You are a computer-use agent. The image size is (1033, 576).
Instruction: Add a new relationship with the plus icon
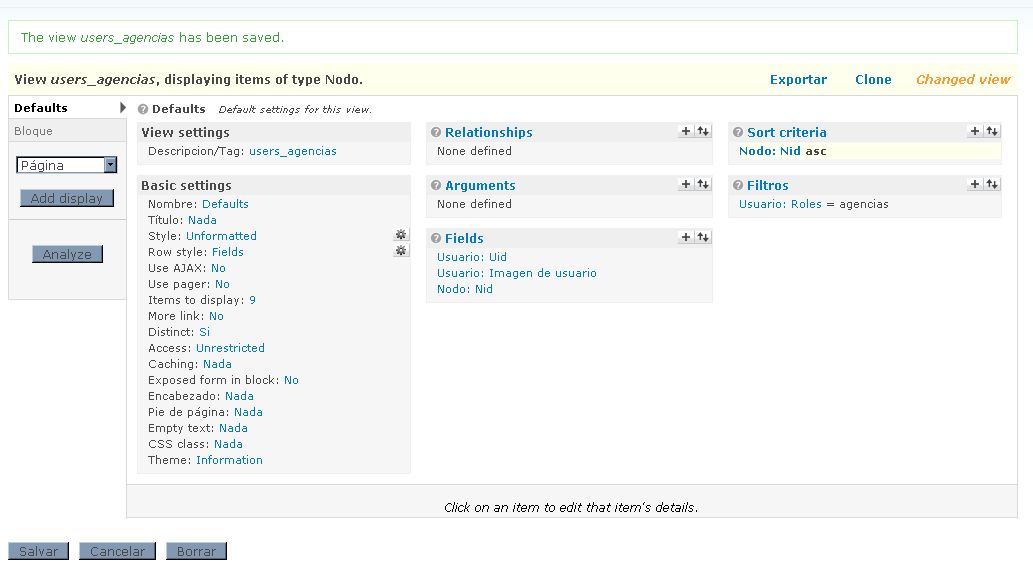click(x=684, y=131)
